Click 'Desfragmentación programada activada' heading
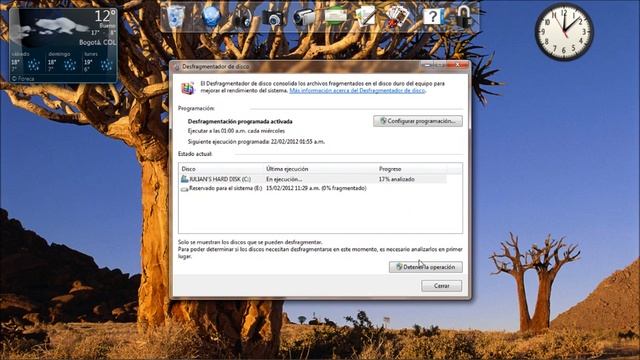Image resolution: width=640 pixels, height=360 pixels. point(240,121)
